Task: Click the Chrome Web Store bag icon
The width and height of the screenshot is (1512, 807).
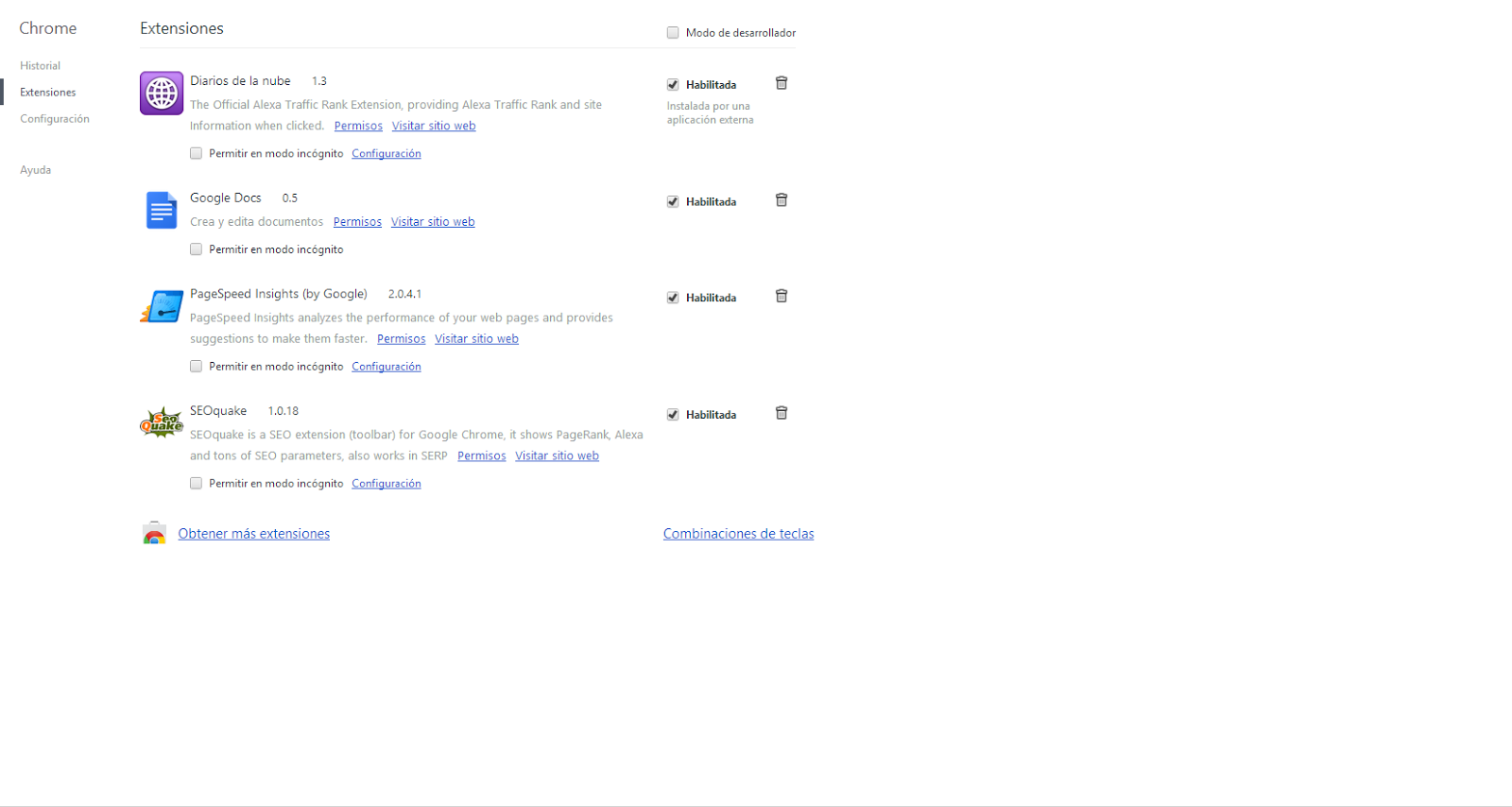Action: (154, 533)
